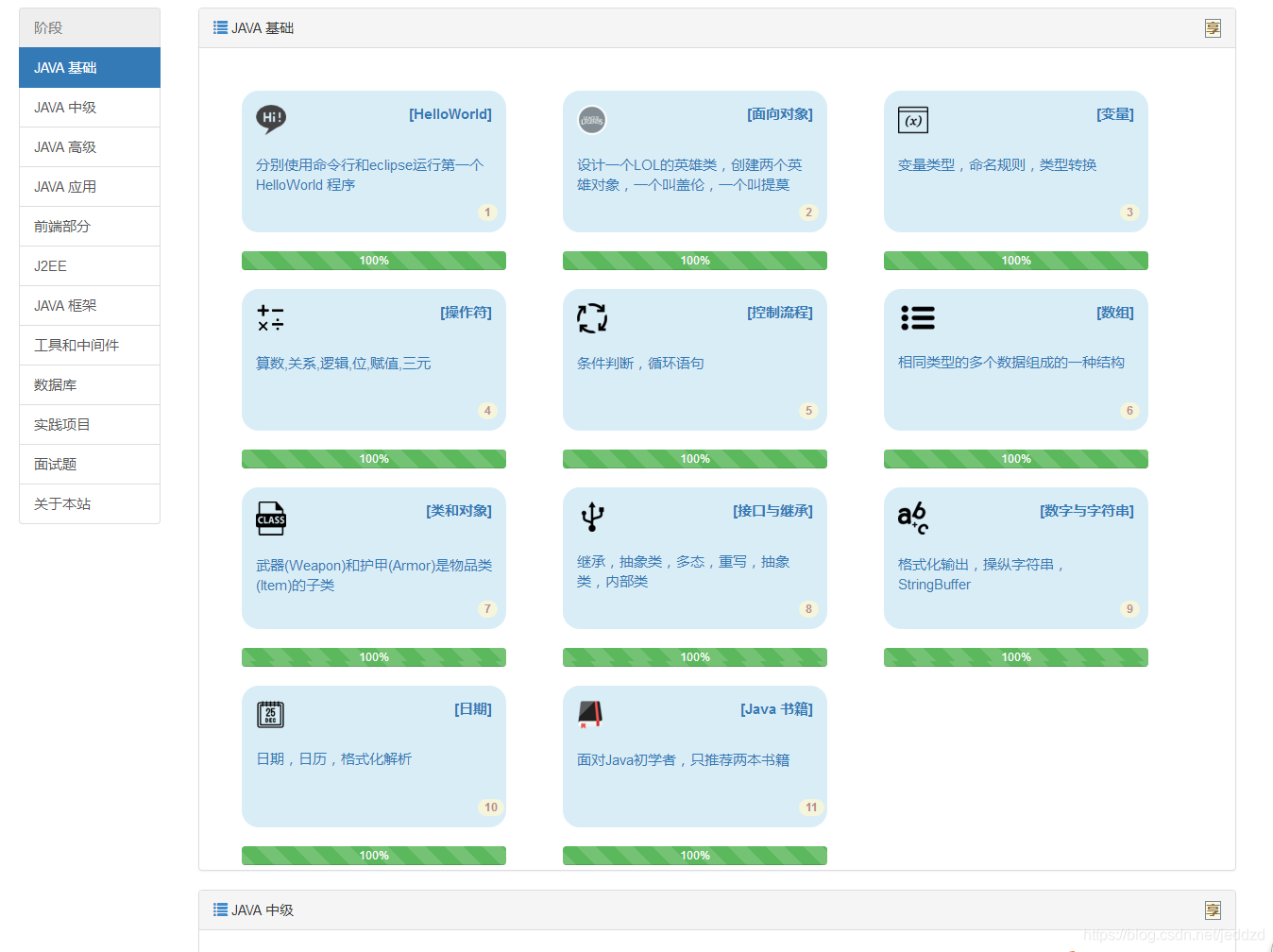Click the list icon beside JAVA 基础 heading
This screenshot has height=952, width=1273.
(220, 27)
